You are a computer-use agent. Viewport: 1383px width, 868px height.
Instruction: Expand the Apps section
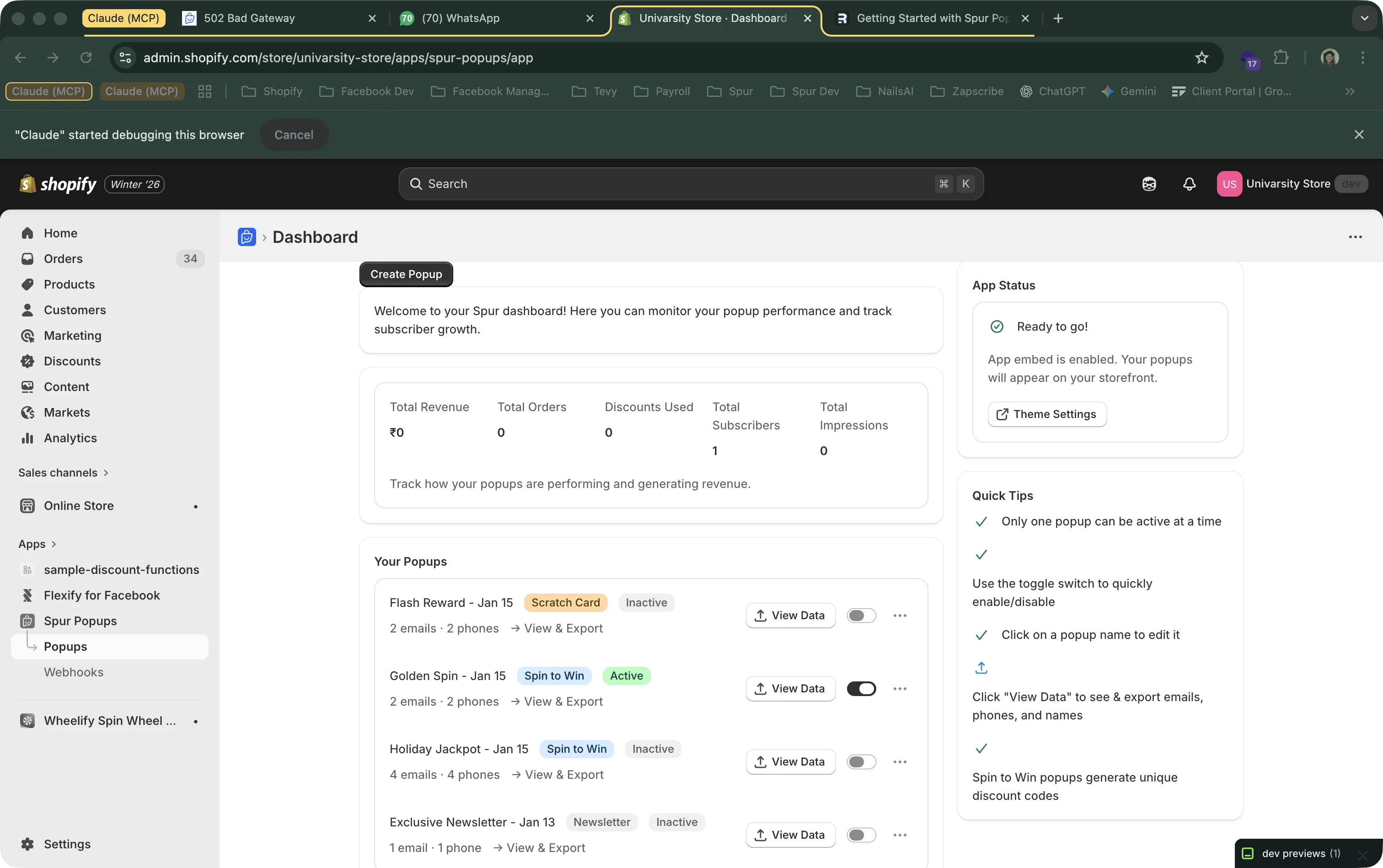(x=54, y=544)
